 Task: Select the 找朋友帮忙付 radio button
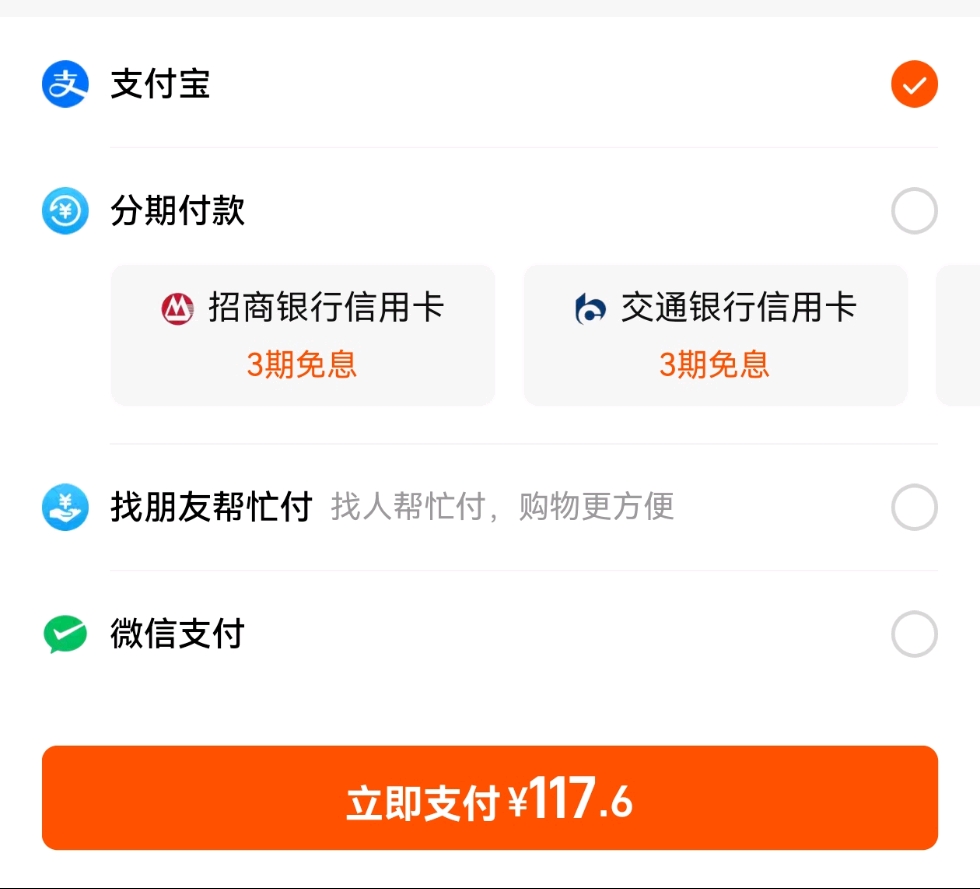click(x=914, y=508)
